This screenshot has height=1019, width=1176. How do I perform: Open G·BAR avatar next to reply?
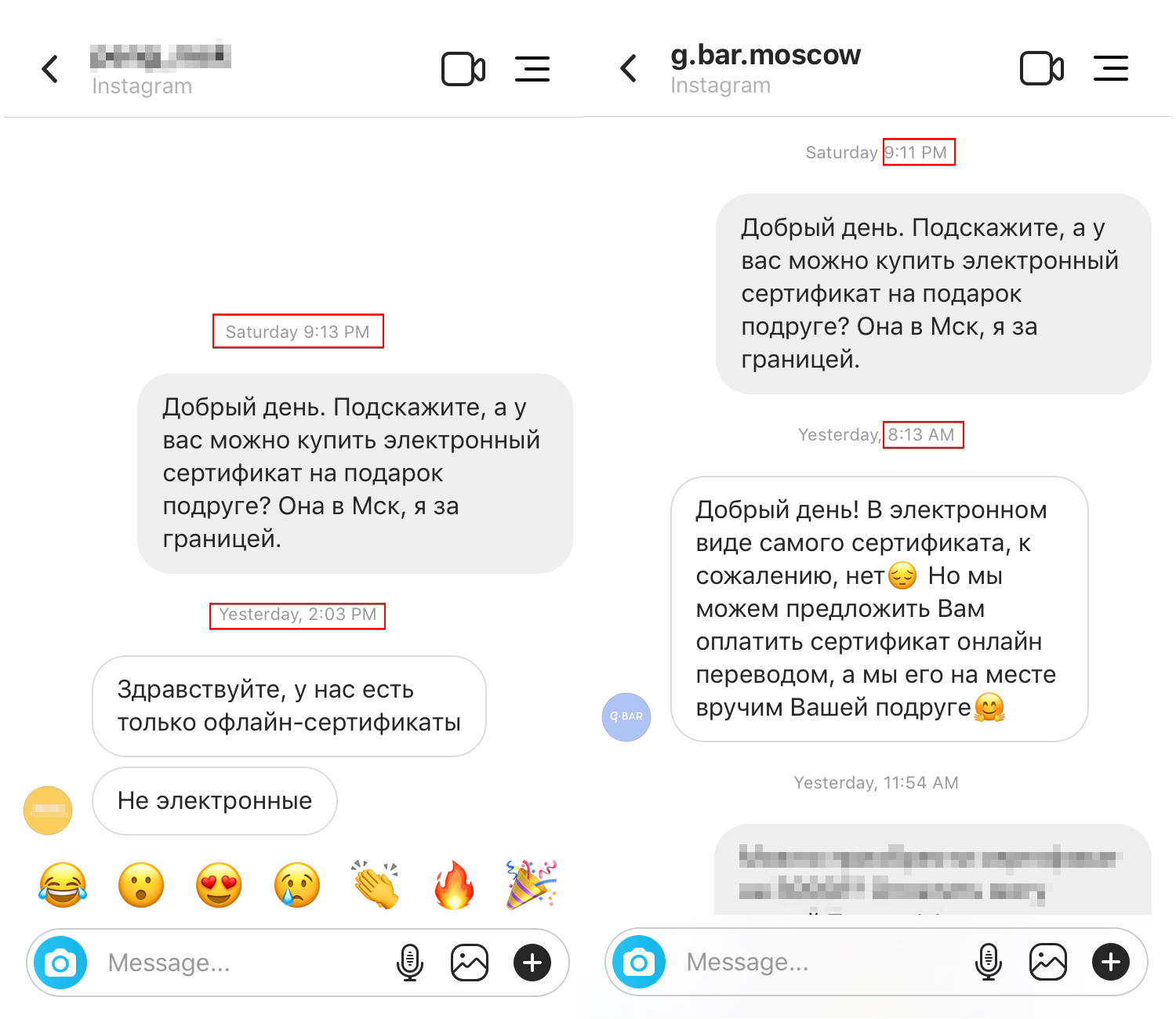[626, 716]
